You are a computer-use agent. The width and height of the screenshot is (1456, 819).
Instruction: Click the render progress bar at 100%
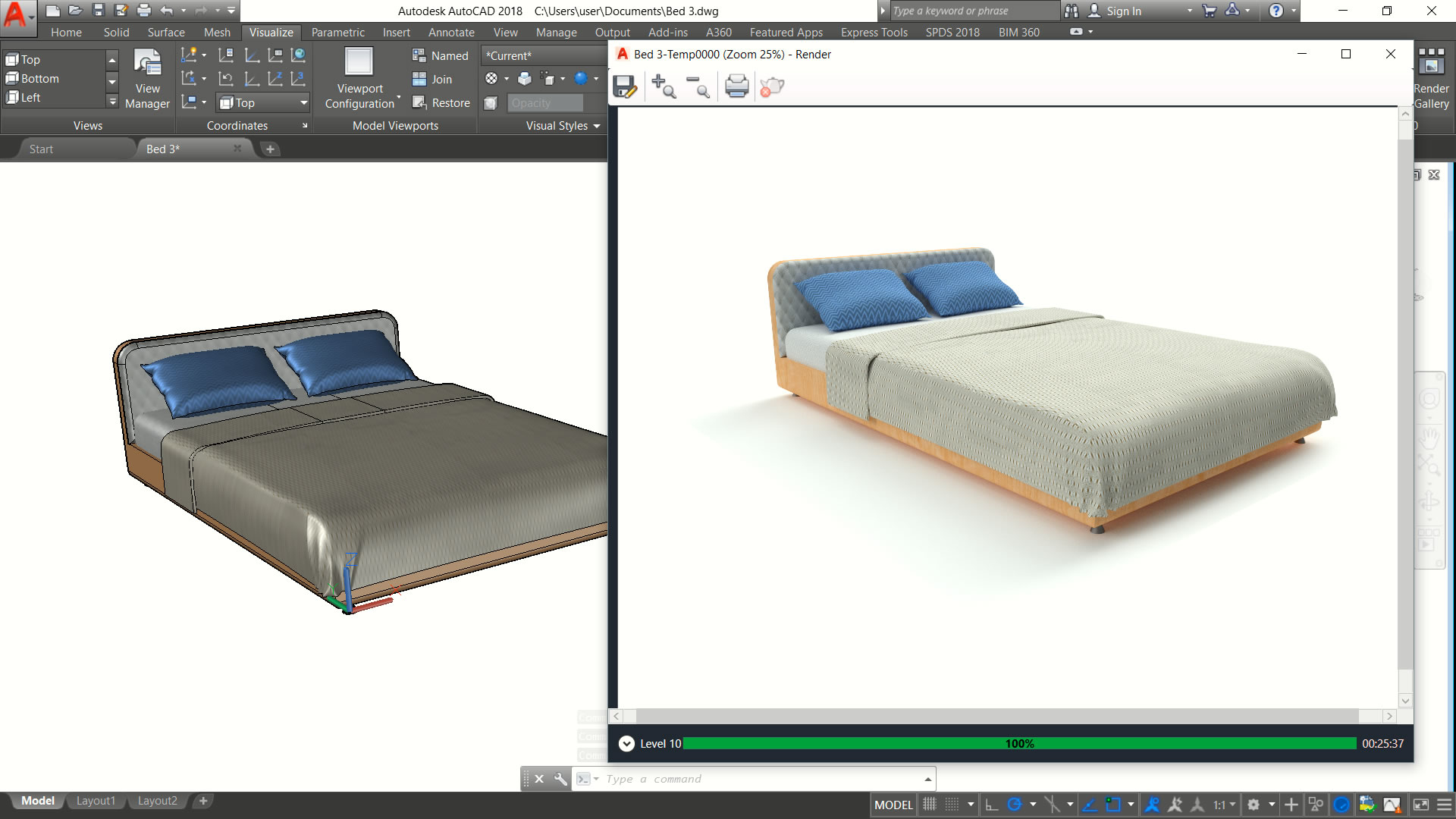coord(1019,744)
